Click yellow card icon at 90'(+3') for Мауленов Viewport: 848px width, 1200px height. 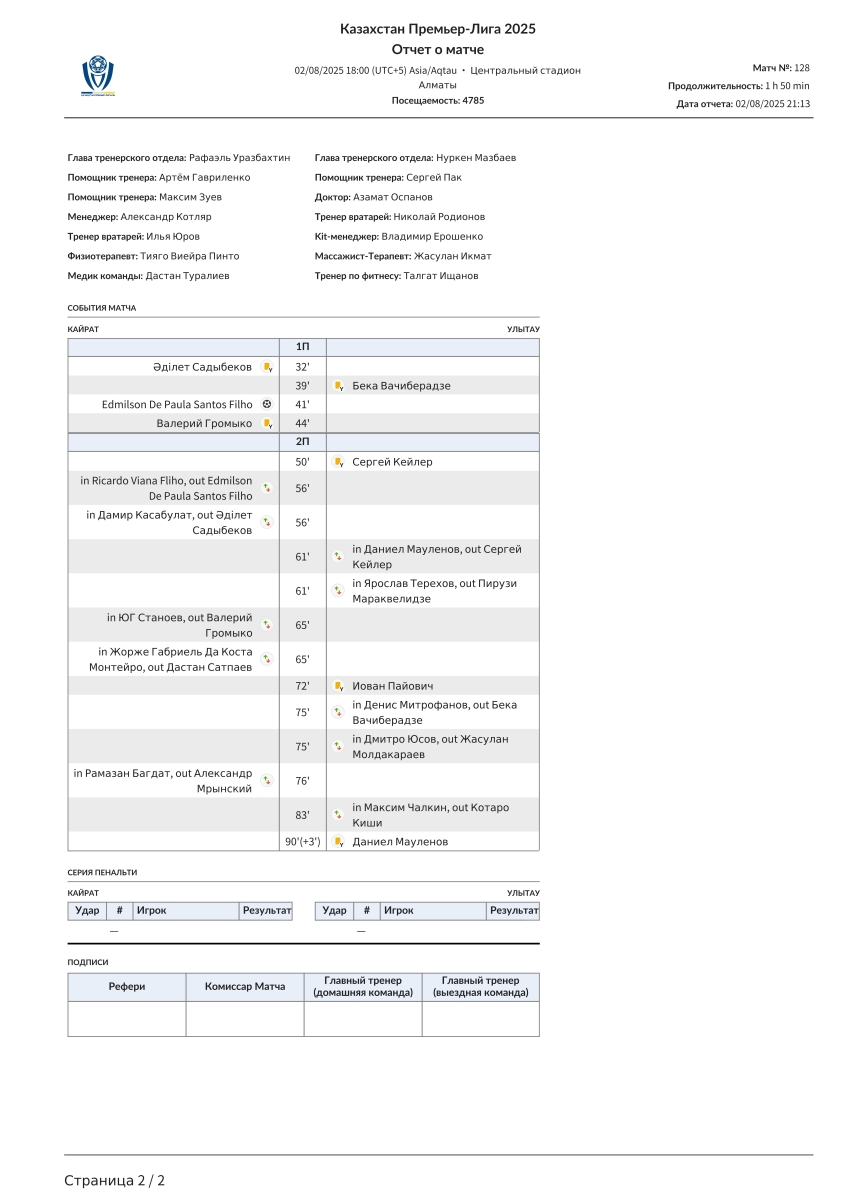click(x=339, y=842)
